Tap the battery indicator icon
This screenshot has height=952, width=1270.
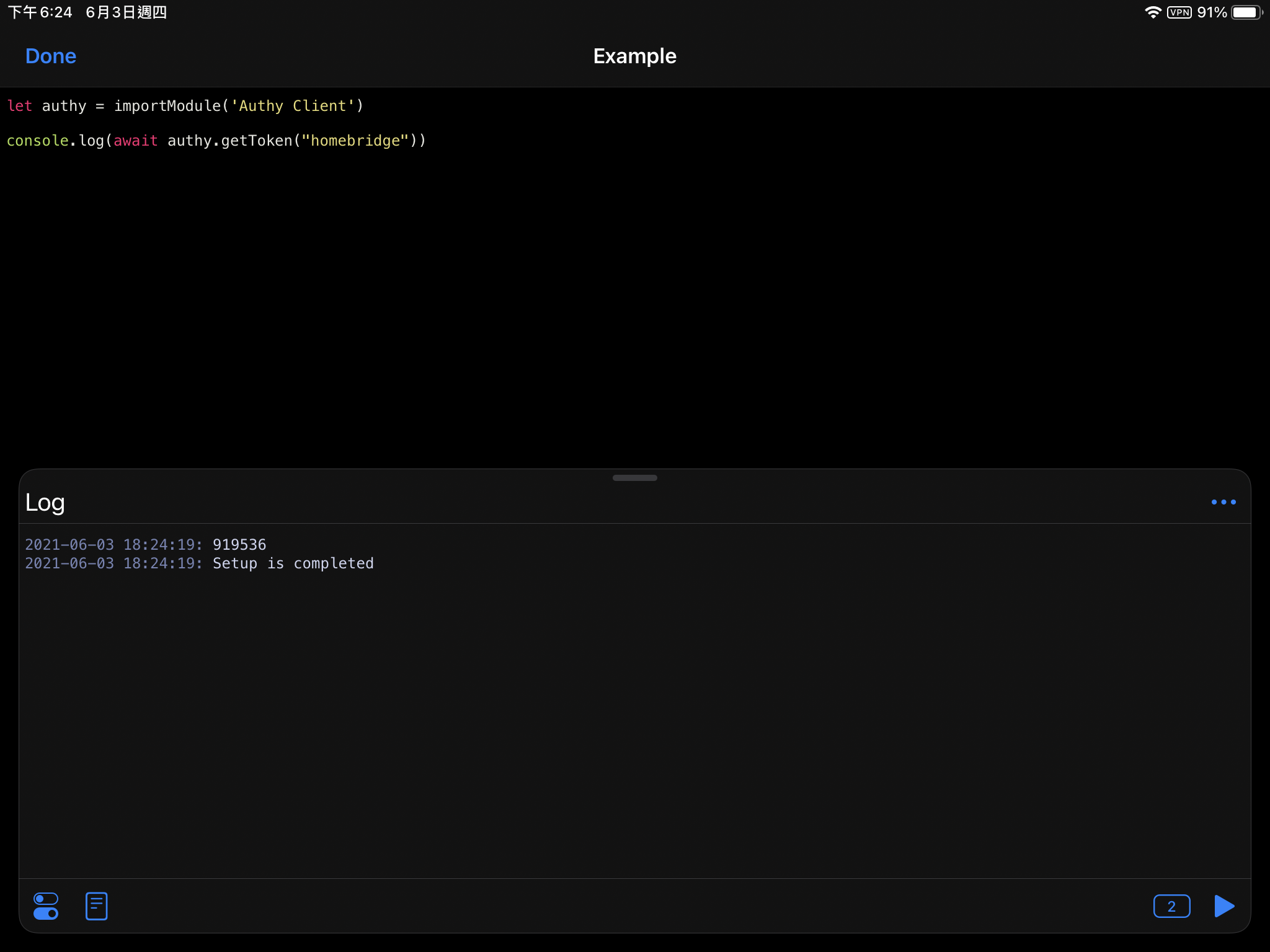pos(1246,12)
